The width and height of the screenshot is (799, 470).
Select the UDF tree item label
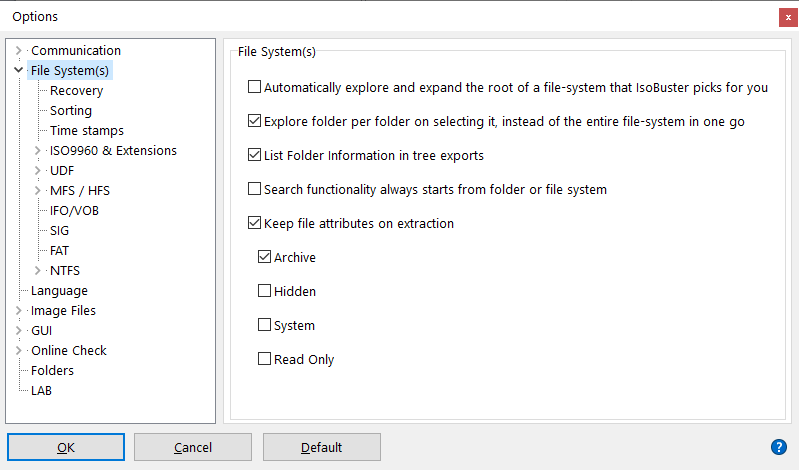tap(62, 170)
